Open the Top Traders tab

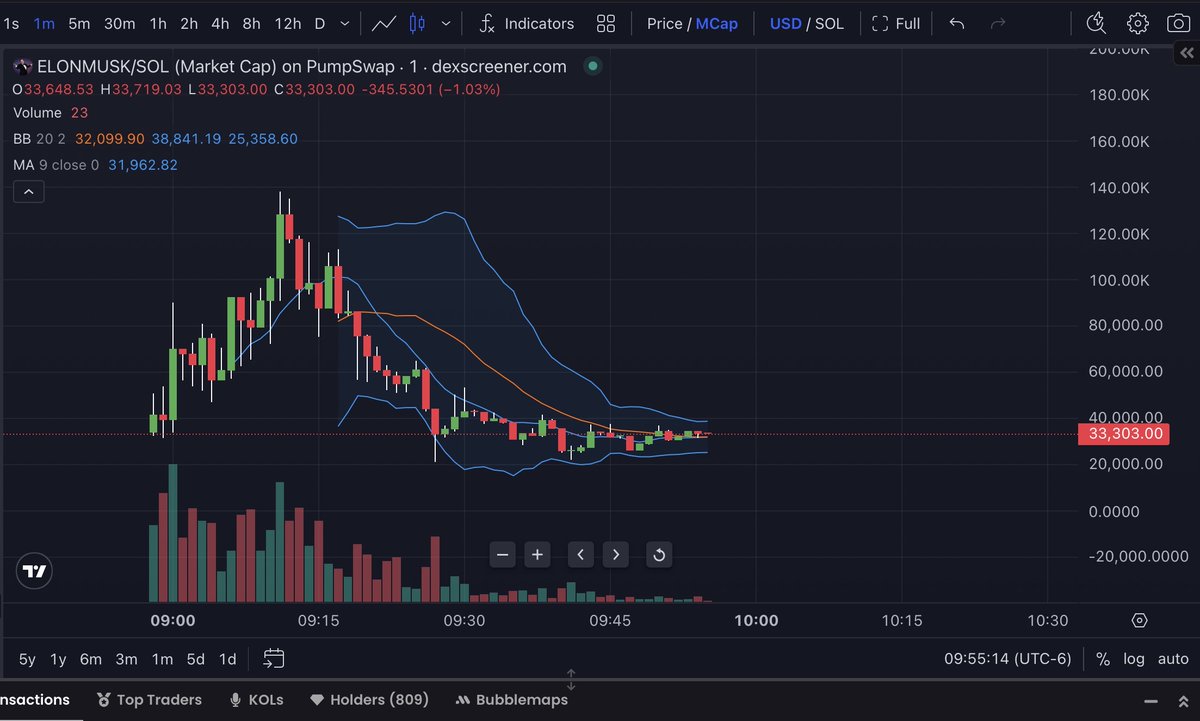[x=149, y=700]
